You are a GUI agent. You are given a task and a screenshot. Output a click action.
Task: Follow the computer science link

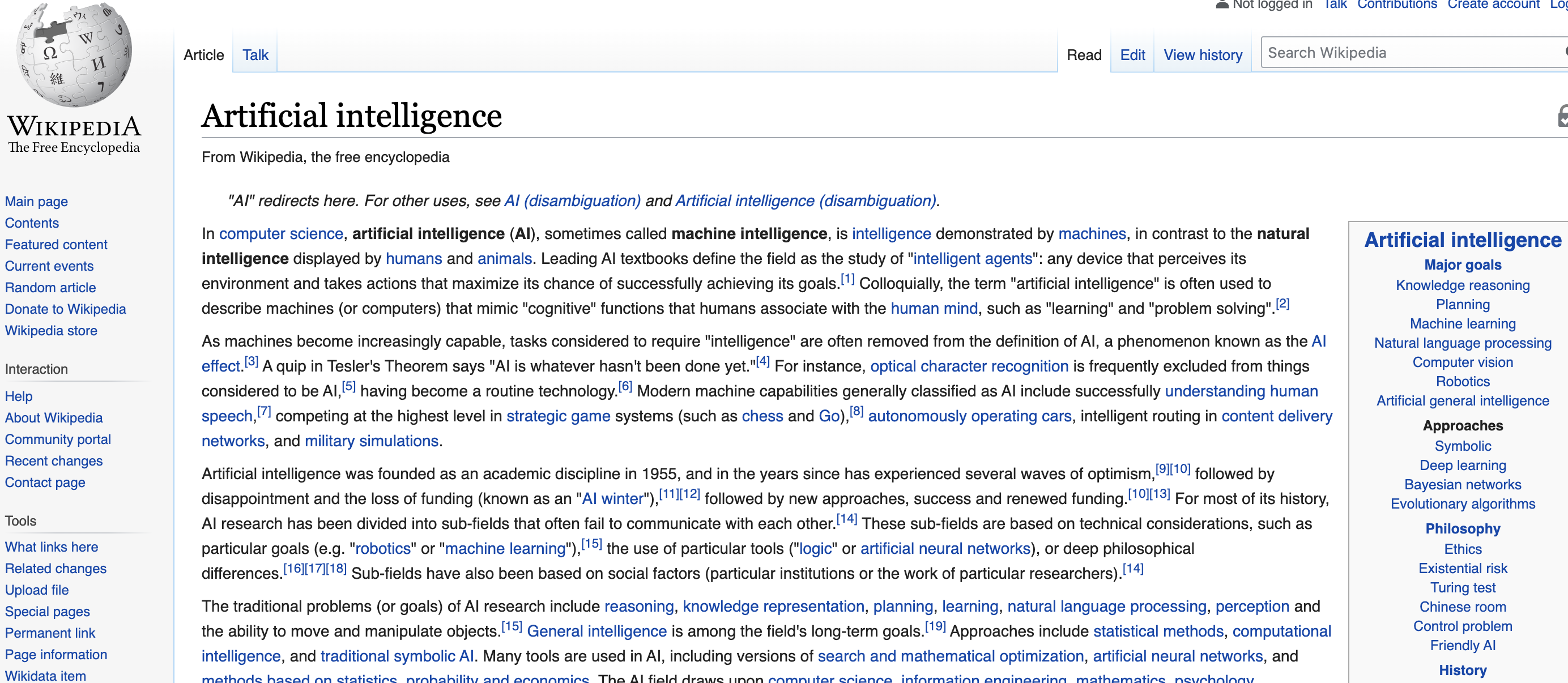281,234
